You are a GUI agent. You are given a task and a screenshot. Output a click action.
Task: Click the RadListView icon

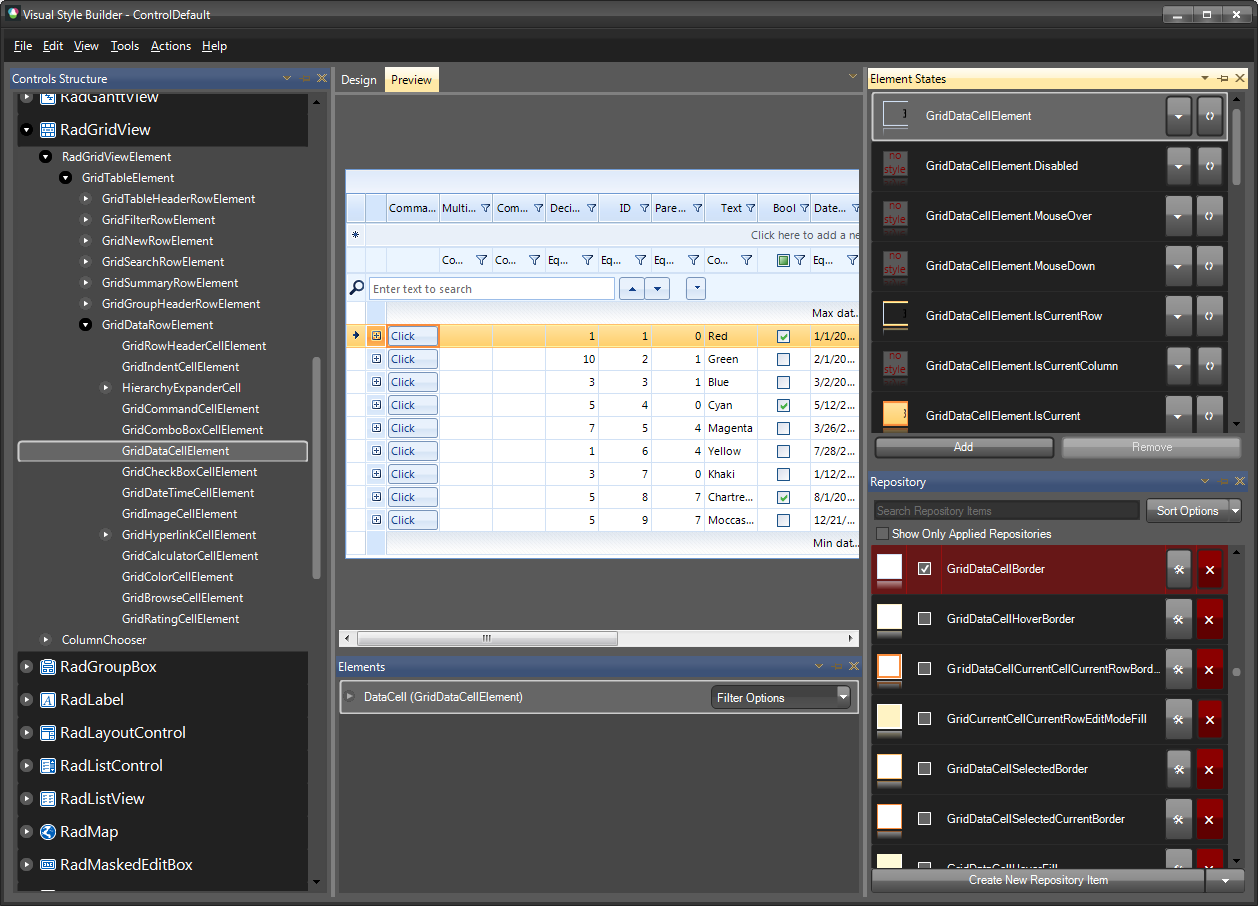47,799
